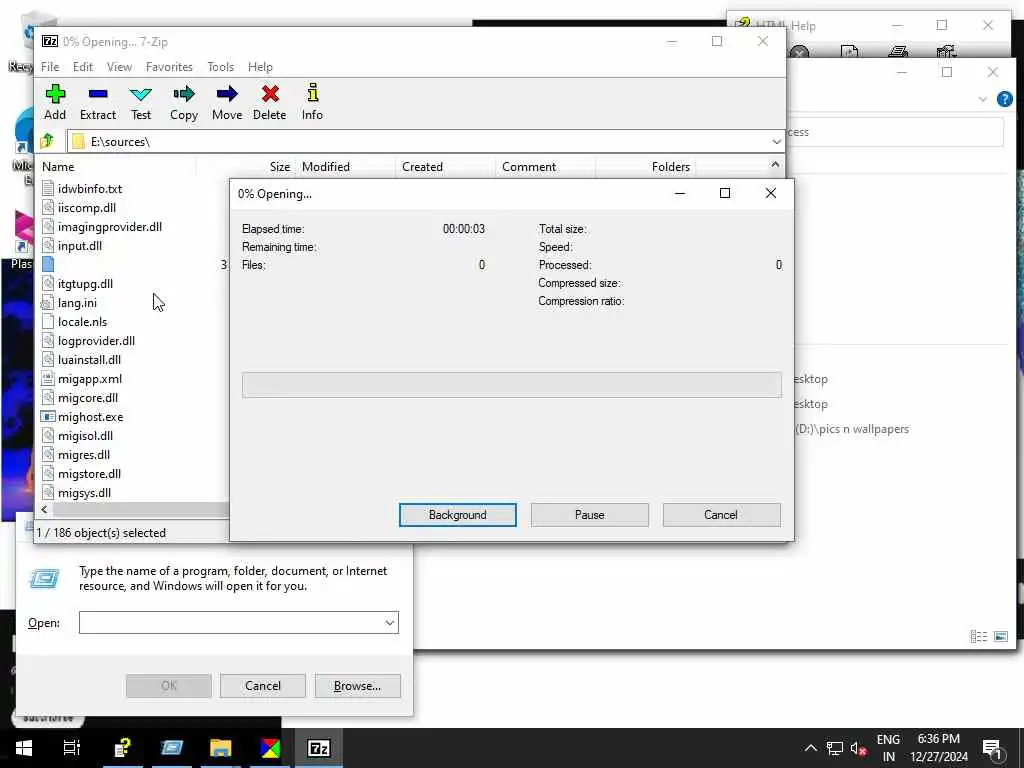Switch to details view icon in background window
1024x768 pixels.
[x=978, y=636]
